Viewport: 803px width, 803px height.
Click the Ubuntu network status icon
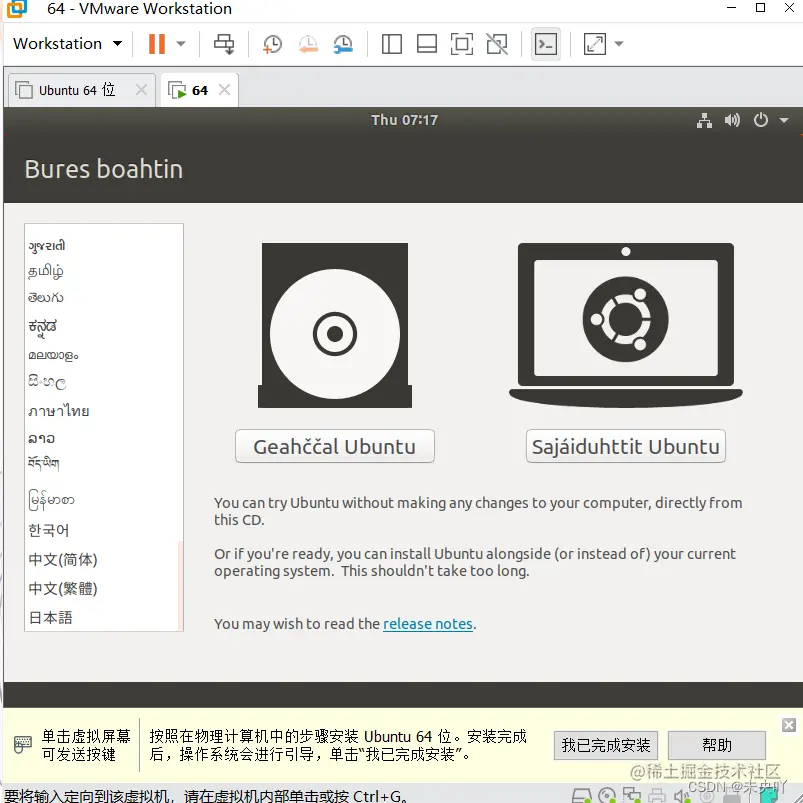704,120
